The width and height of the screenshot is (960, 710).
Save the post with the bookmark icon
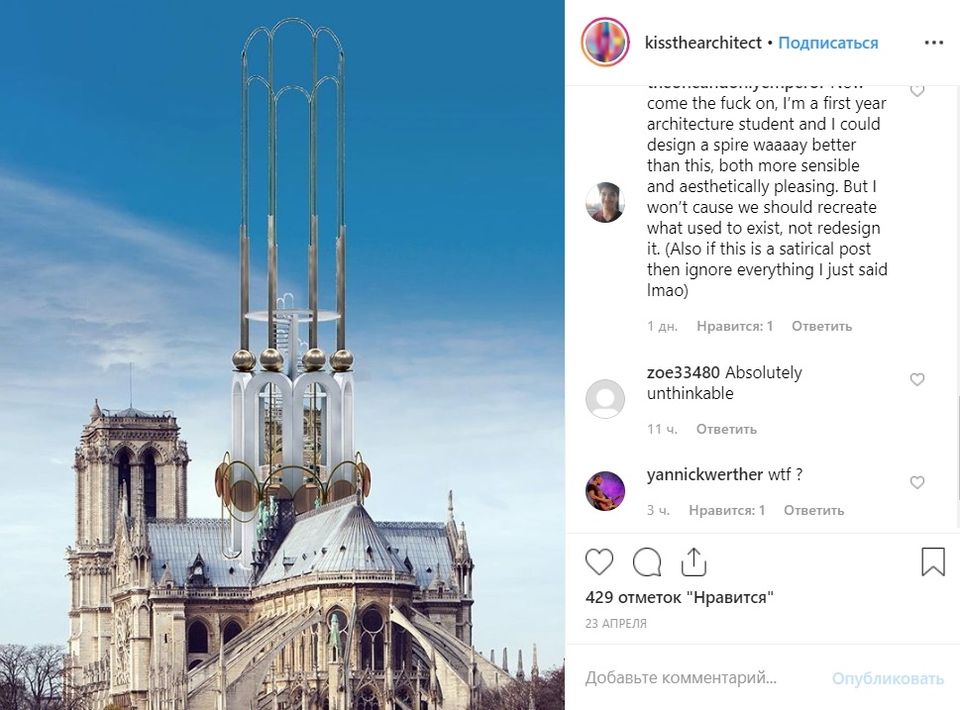click(933, 561)
